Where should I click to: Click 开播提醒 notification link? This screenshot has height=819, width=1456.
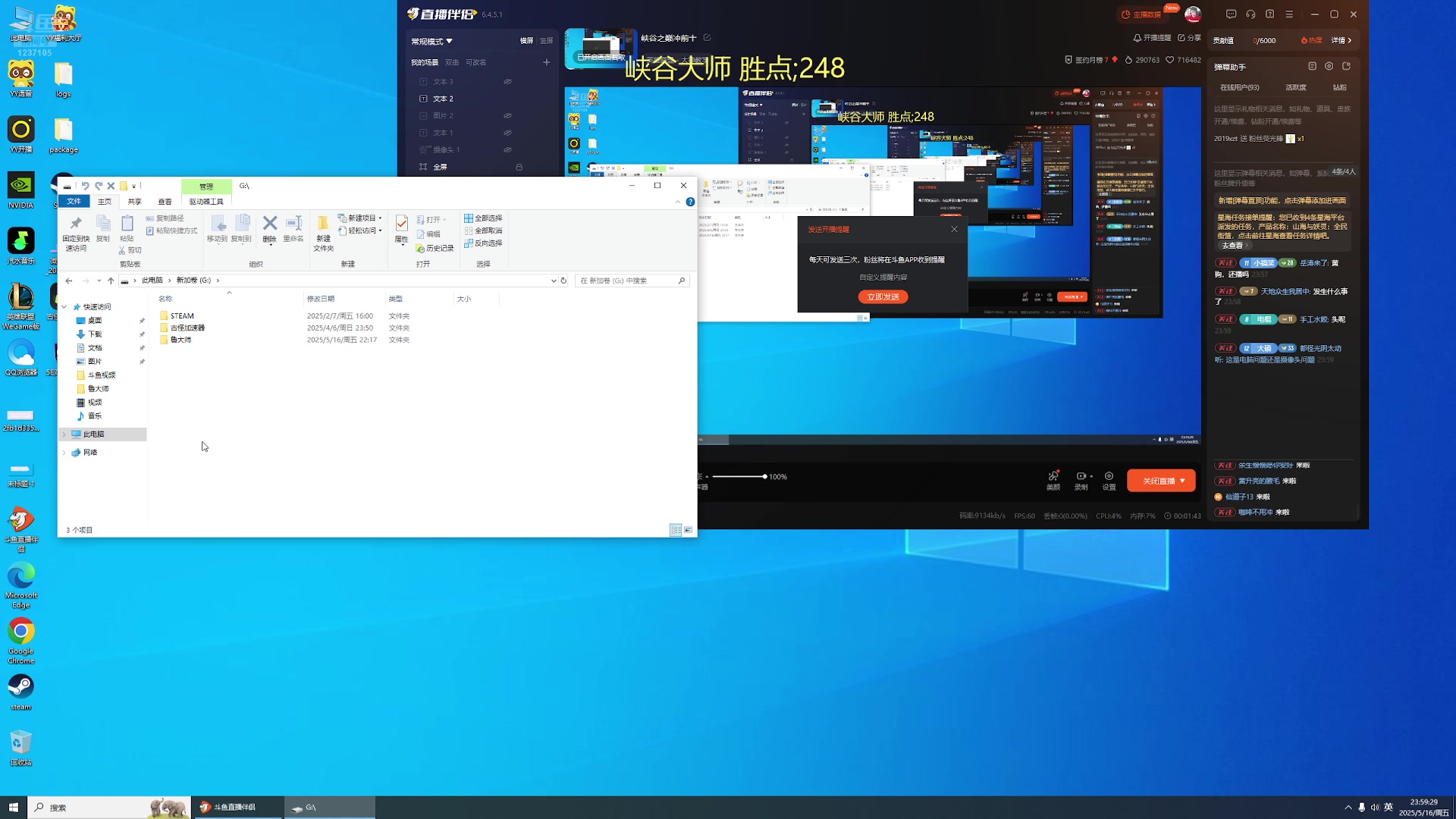pyautogui.click(x=1152, y=38)
